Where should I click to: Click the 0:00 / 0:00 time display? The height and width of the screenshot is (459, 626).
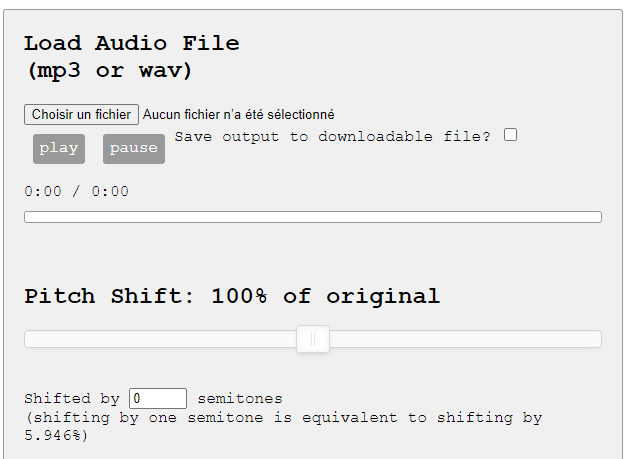[x=77, y=191]
